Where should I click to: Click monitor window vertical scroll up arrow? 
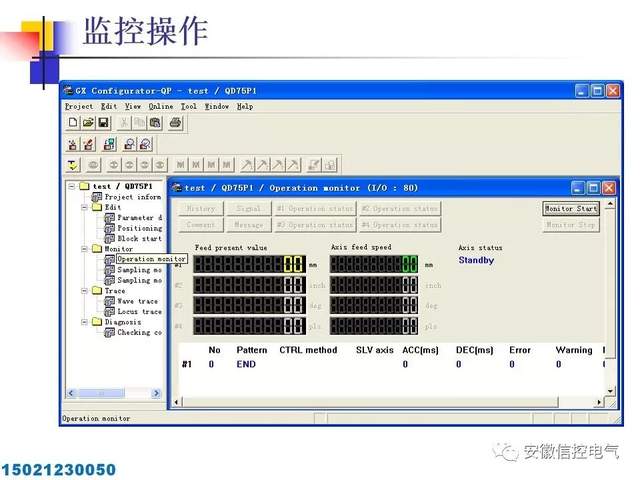[x=610, y=204]
